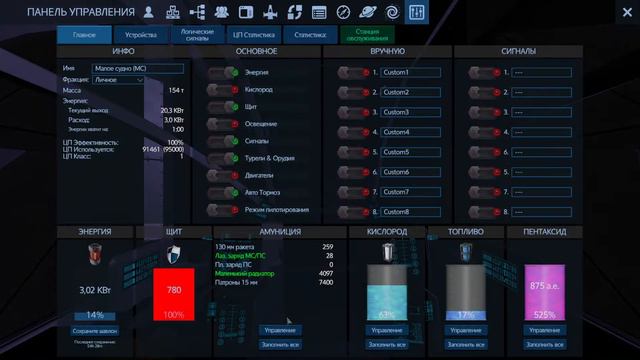The height and width of the screenshot is (360, 640).
Task: Click Управление under ТОПЛИВО
Action: coord(466,330)
